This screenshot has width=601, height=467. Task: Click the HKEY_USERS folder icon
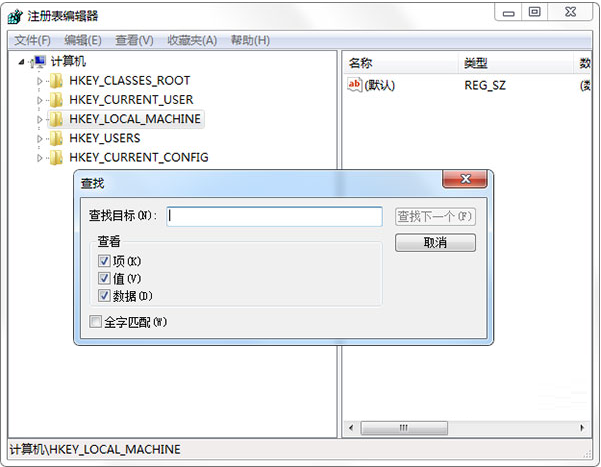57,138
